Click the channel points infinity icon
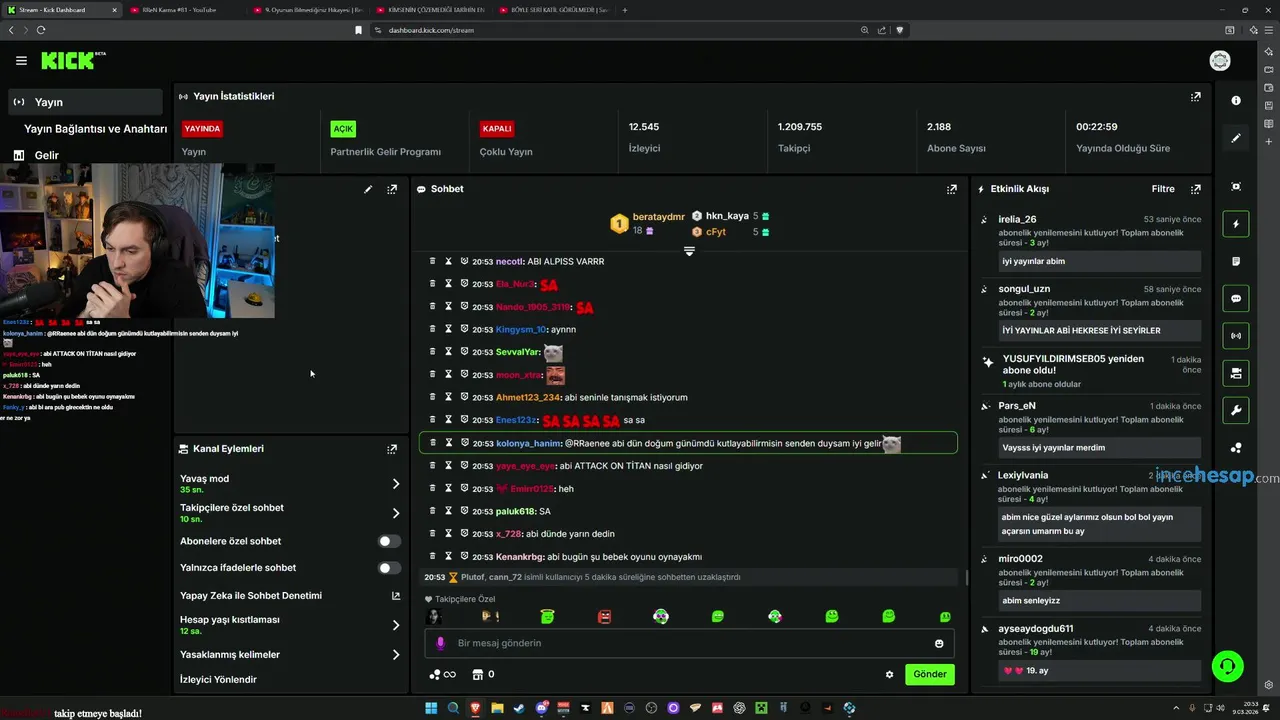This screenshot has width=1280, height=720. coord(442,674)
